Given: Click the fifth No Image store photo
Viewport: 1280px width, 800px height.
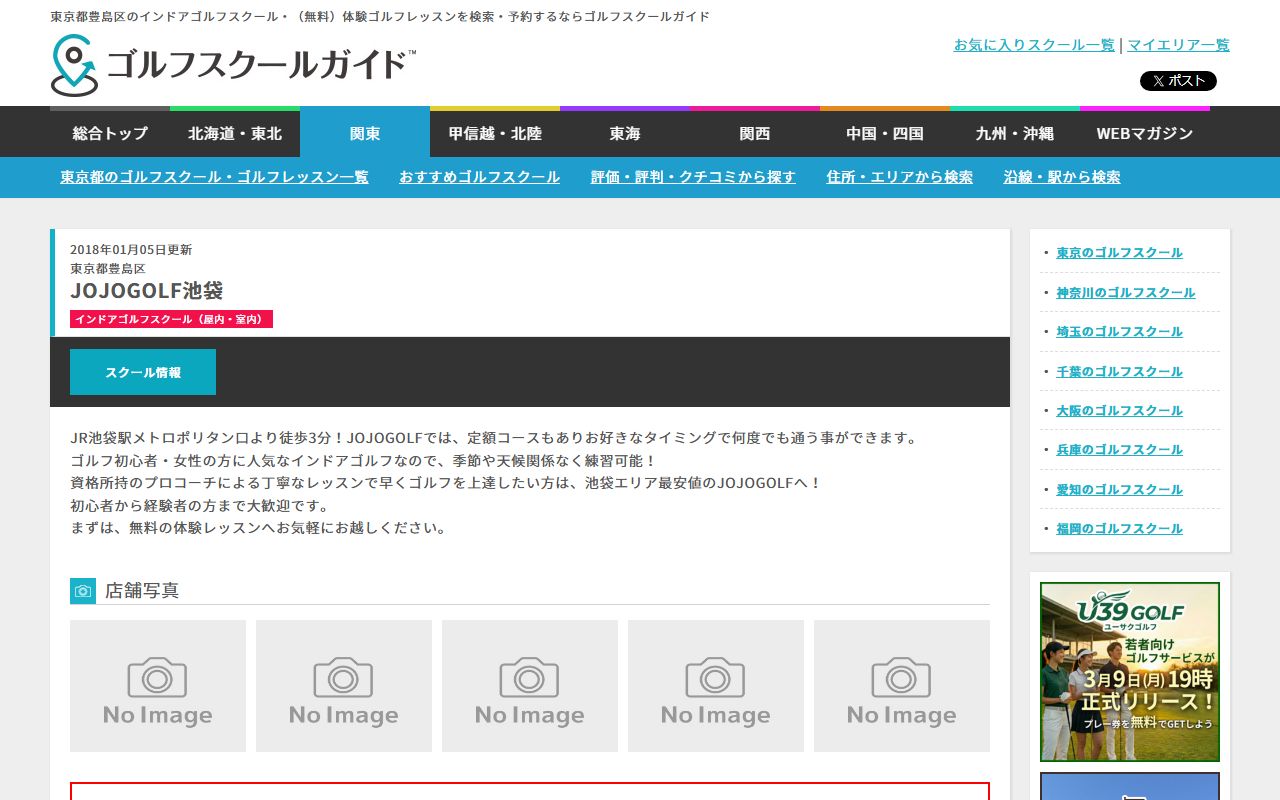Looking at the screenshot, I should [902, 686].
